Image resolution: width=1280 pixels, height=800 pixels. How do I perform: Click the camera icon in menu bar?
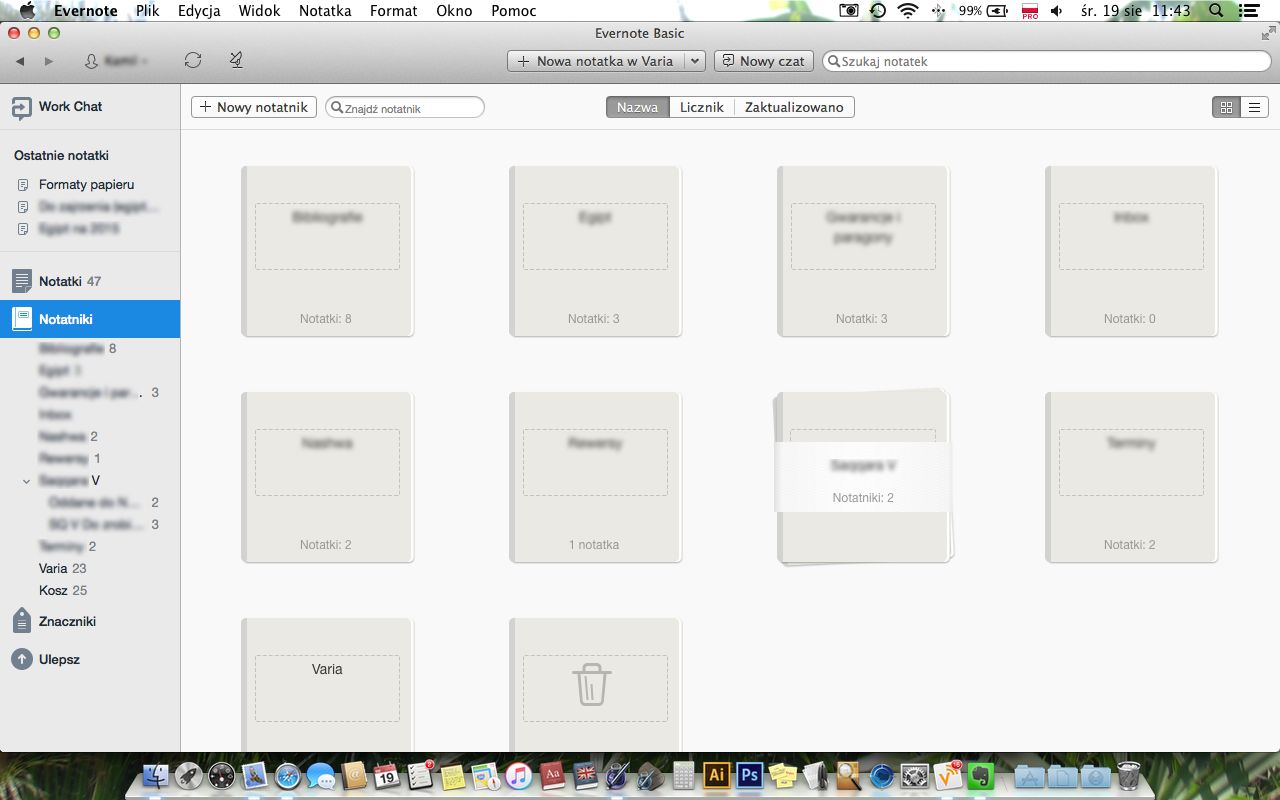click(x=848, y=11)
